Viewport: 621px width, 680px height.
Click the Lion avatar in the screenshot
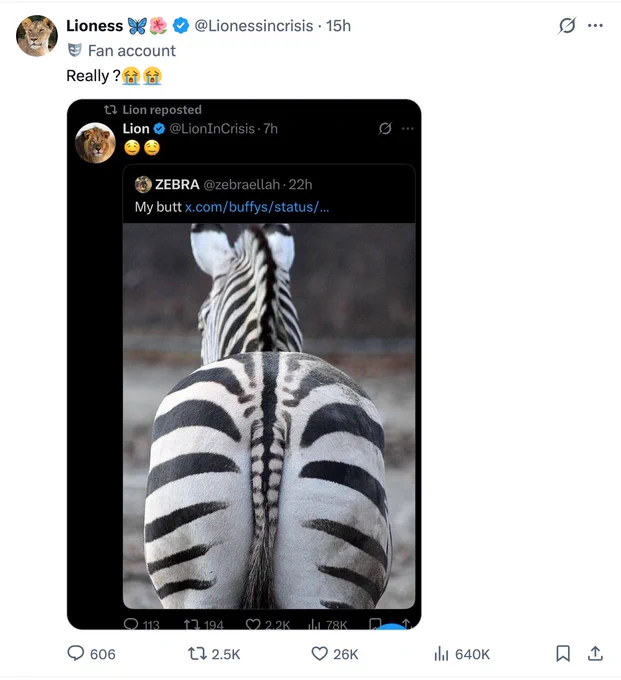click(x=95, y=143)
